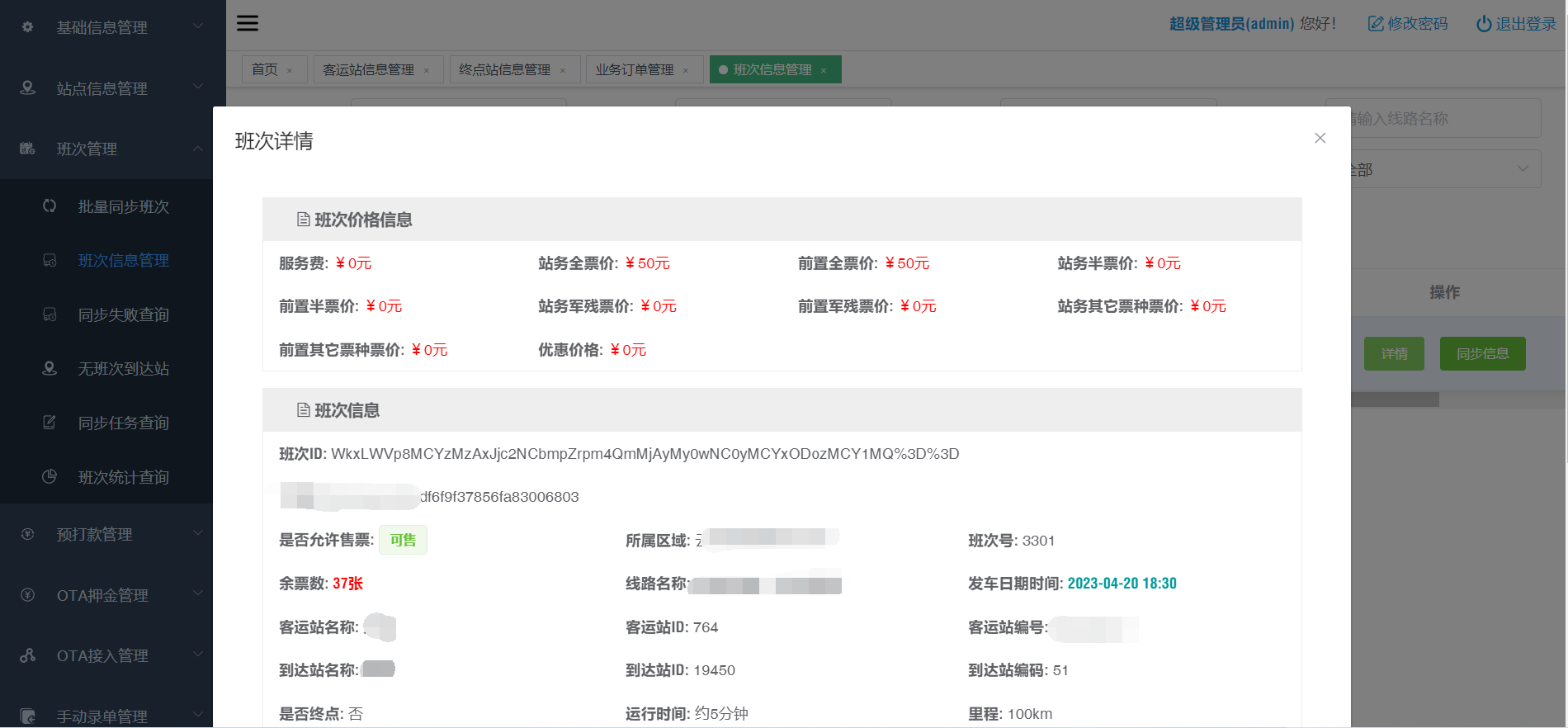The image size is (1568, 728).
Task: Click the 基础信息管理 gear icon
Action: [x=27, y=27]
